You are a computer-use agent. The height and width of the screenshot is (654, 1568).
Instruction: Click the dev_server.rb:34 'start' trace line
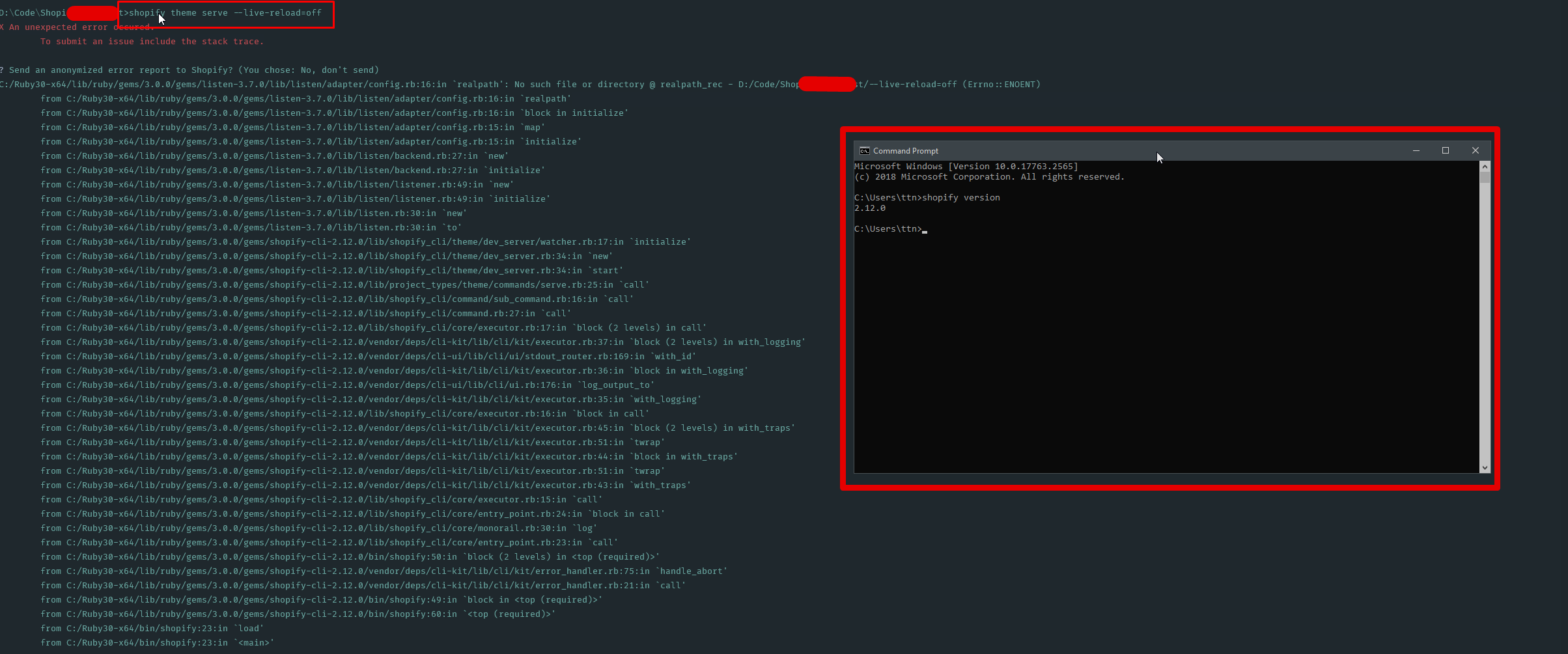pos(332,271)
